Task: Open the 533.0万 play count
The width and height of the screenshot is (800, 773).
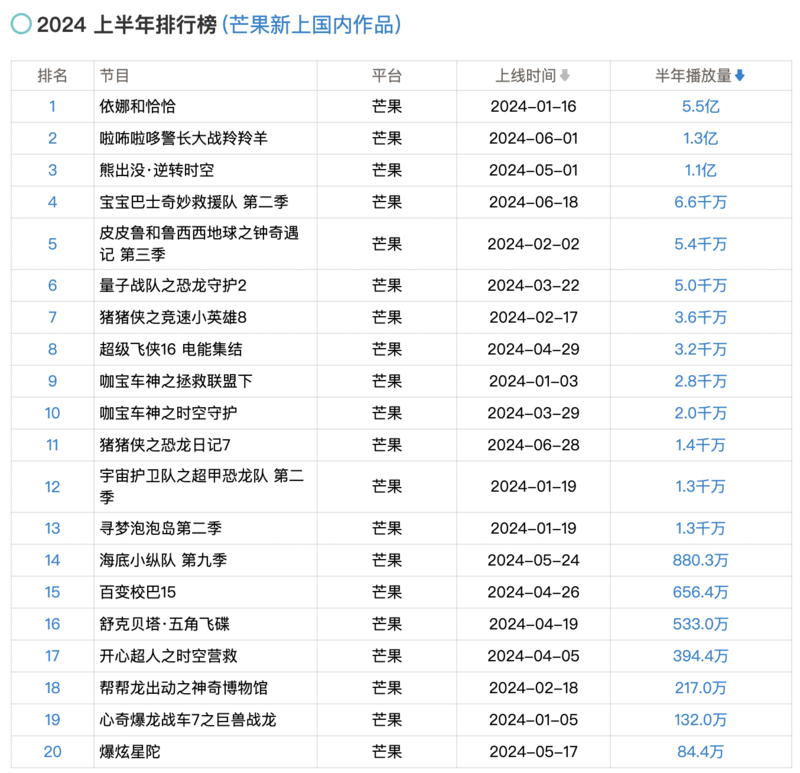Action: coord(701,624)
